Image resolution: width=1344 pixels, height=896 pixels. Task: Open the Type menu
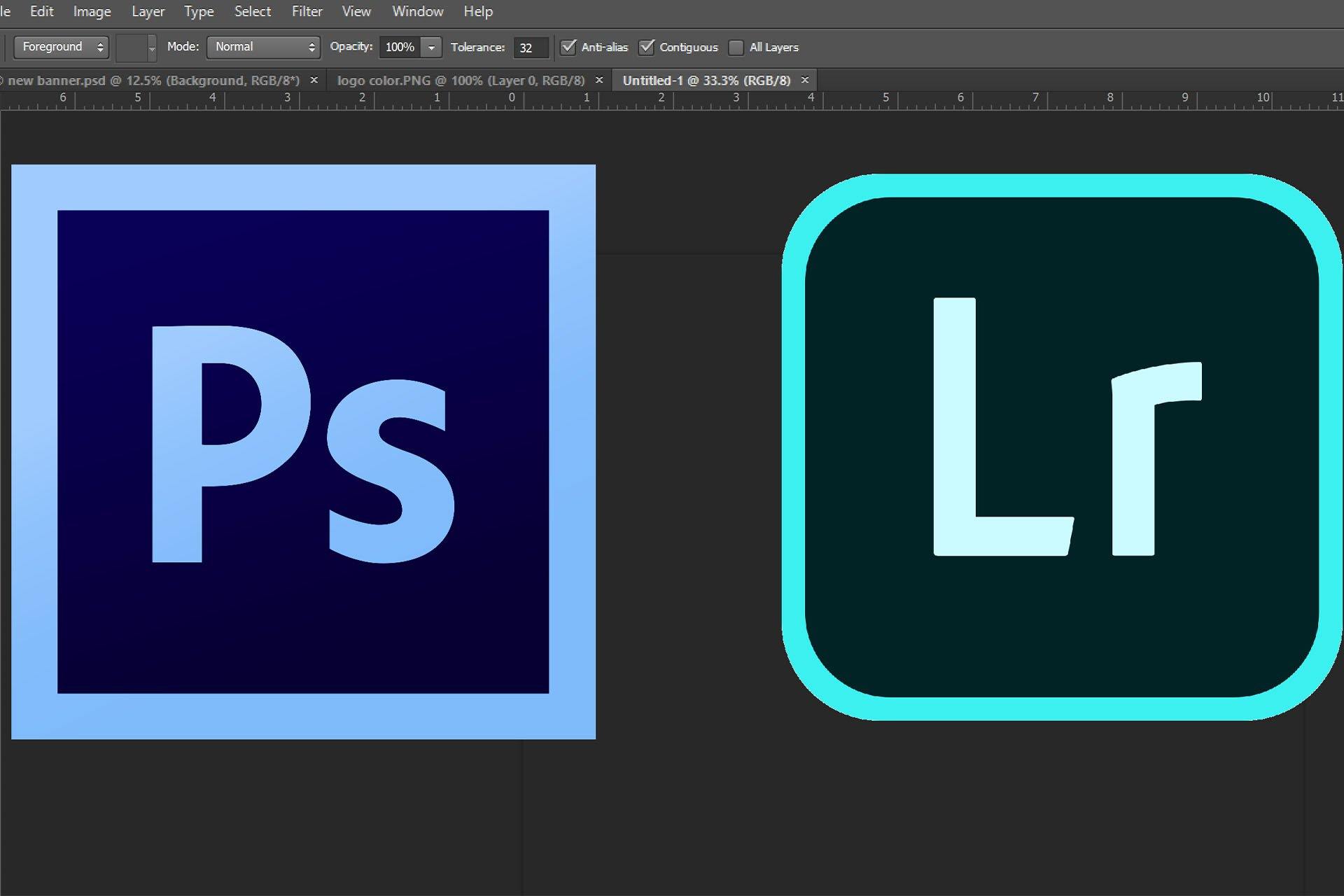click(x=199, y=12)
